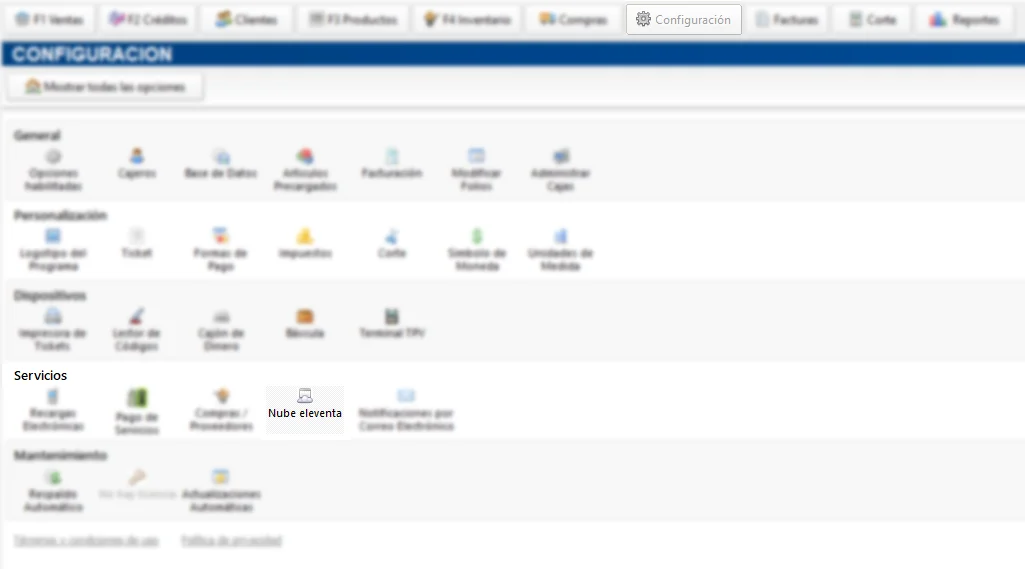Open Administrar Cajas option
Viewport: 1025px width, 569px height.
pyautogui.click(x=560, y=170)
